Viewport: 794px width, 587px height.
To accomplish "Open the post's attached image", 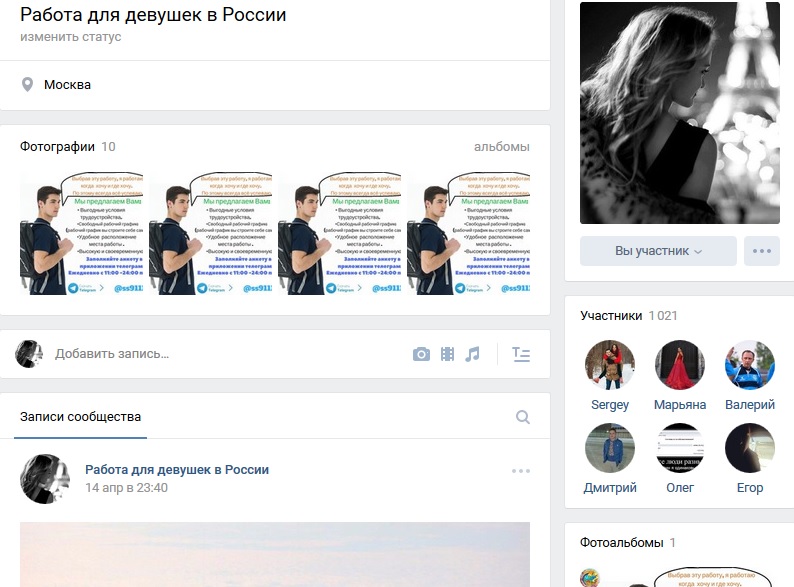I will pos(275,555).
